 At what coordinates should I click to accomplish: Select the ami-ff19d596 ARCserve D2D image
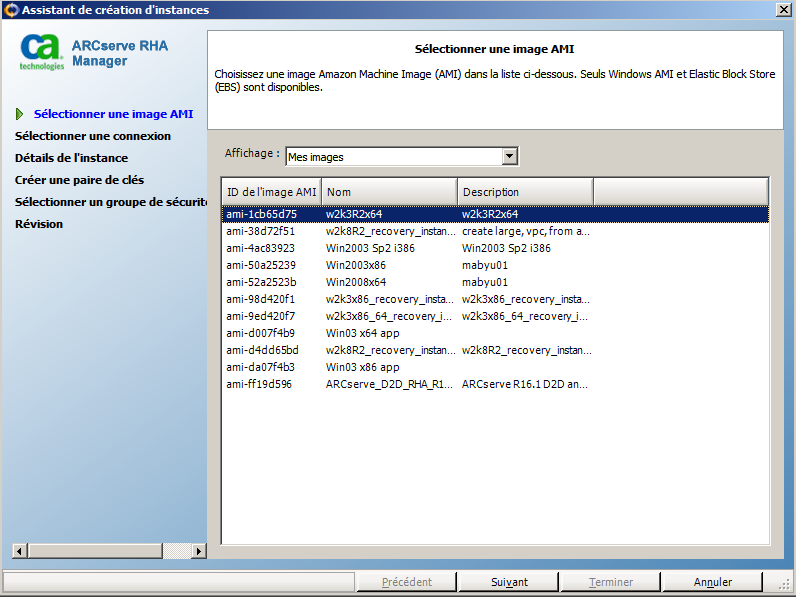tap(261, 384)
